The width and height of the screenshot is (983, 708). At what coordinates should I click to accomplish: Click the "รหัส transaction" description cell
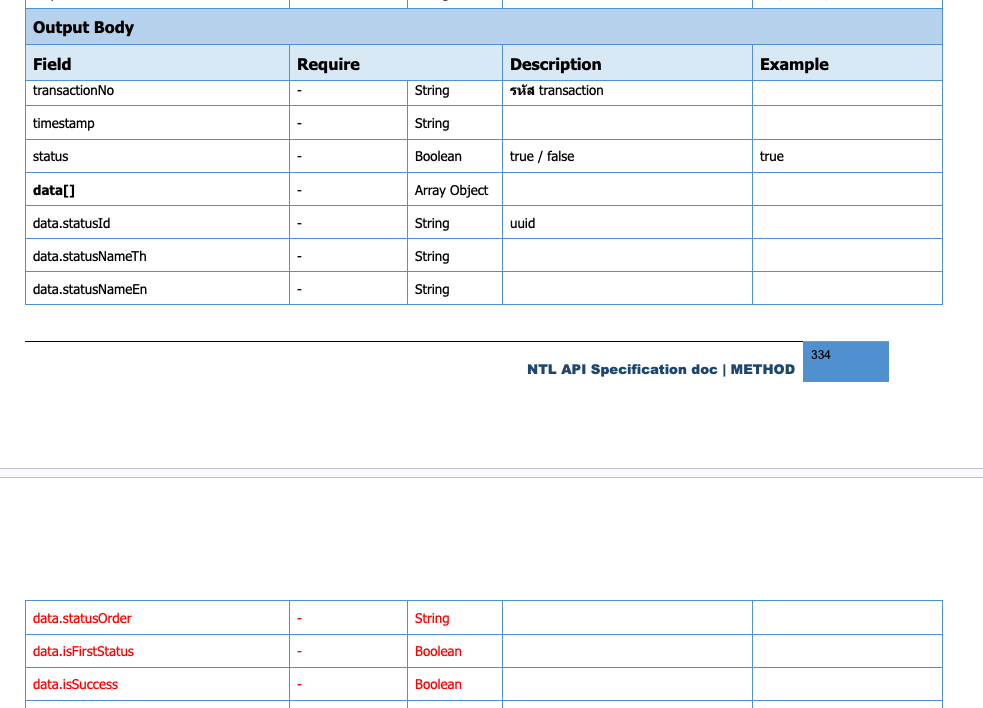(x=556, y=91)
